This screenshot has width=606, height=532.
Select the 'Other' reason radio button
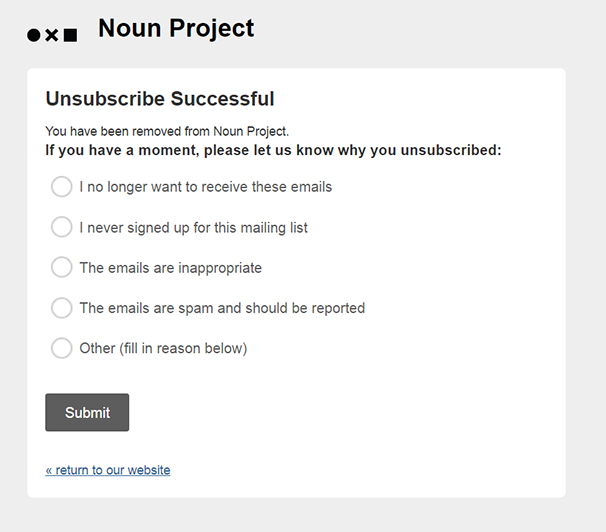[61, 348]
